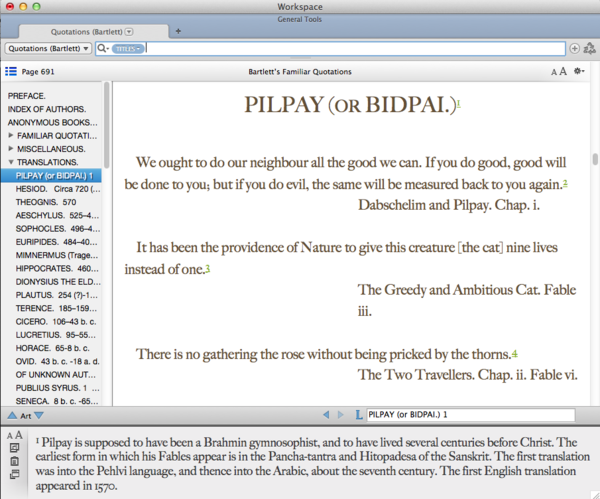
Task: Open the gear settings menu
Action: (x=579, y=72)
